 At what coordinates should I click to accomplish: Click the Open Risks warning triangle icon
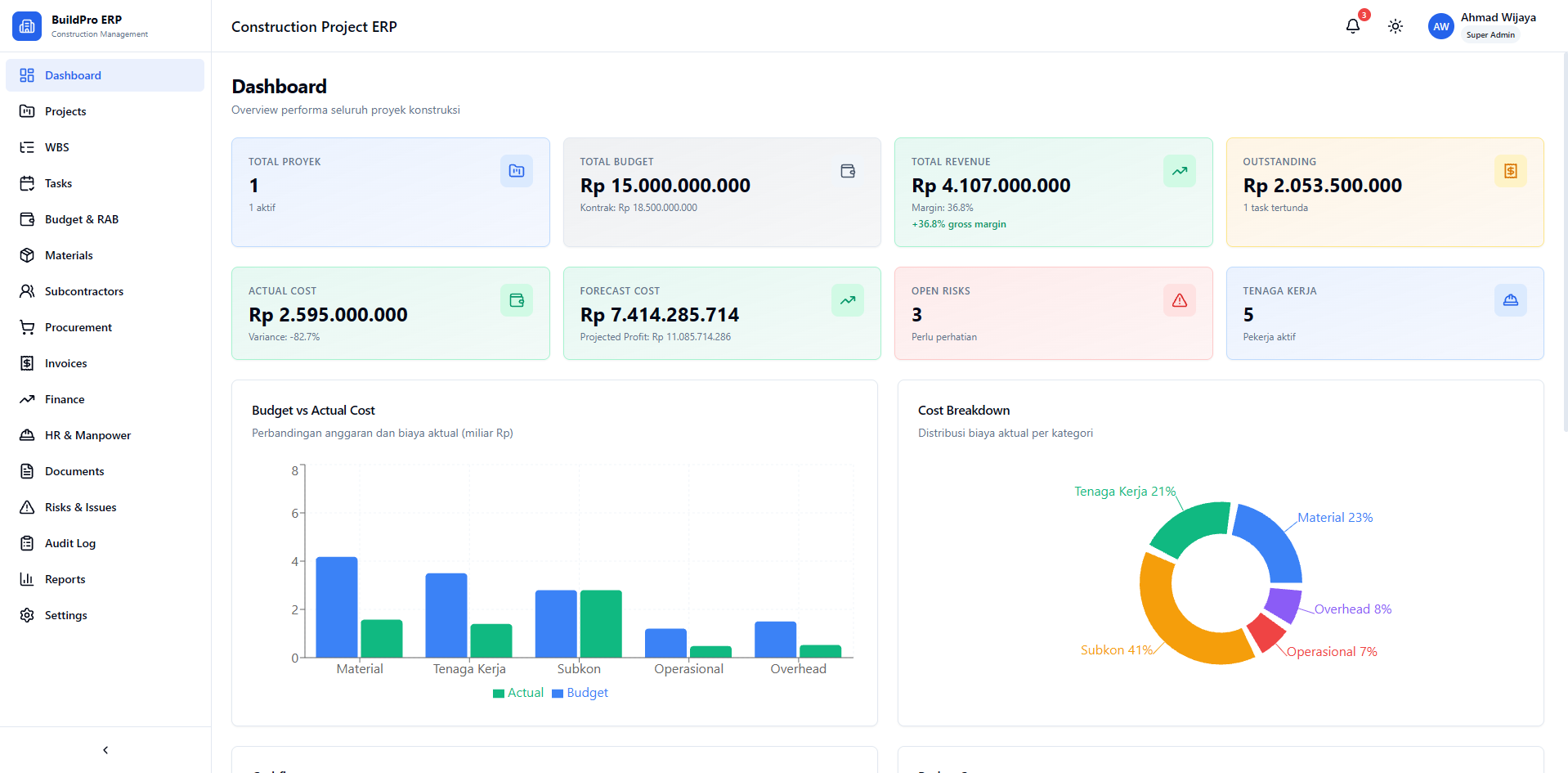(x=1179, y=300)
